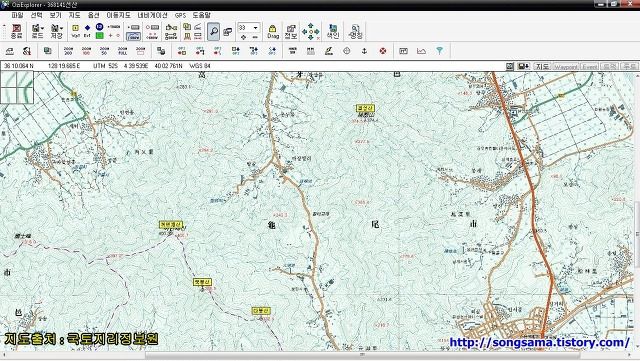
Task: Set zoom to 200 with Zoom 200 button
Action: click(68, 51)
